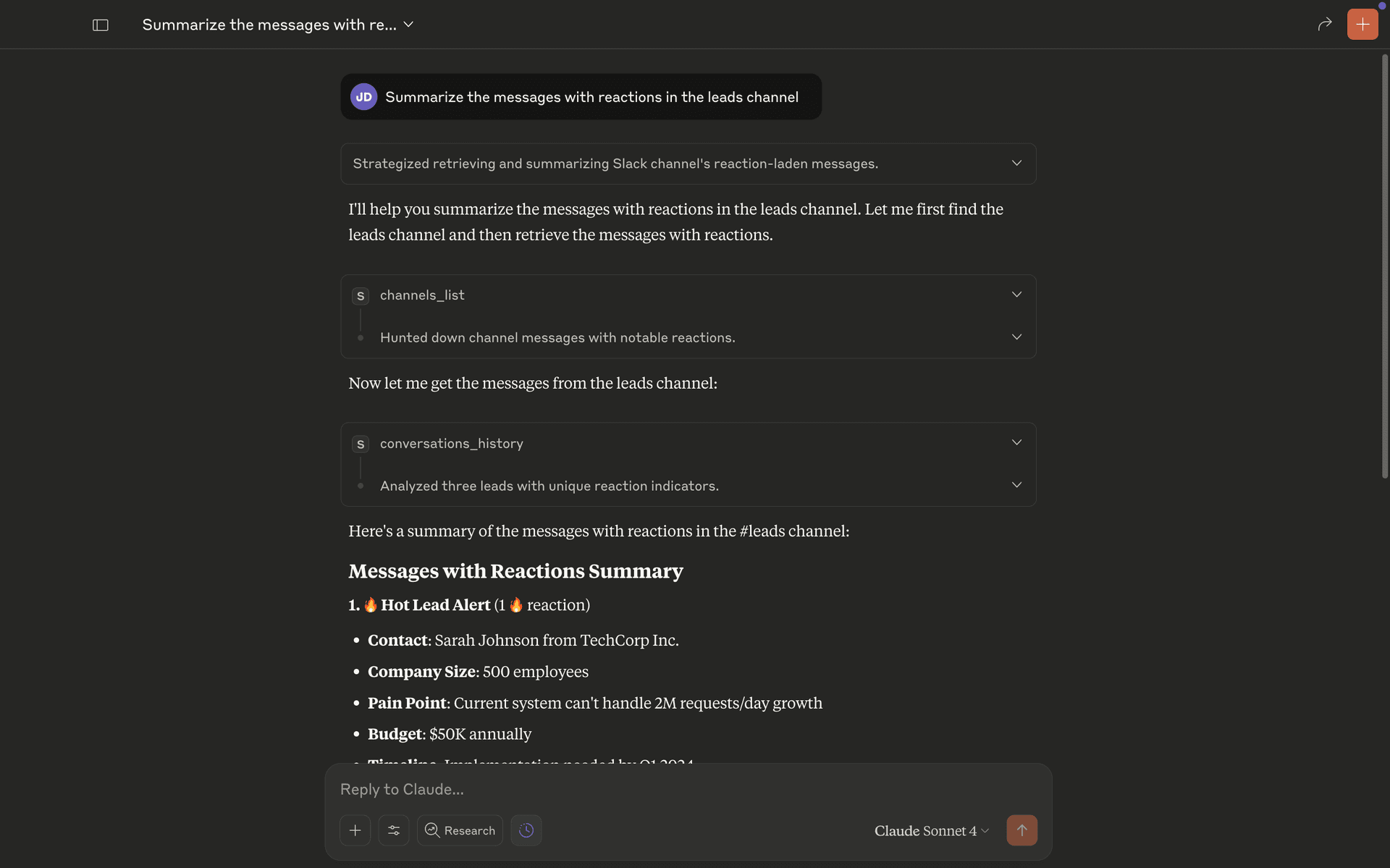
Task: Click the 'Reply to Claude' input field
Action: (652, 789)
